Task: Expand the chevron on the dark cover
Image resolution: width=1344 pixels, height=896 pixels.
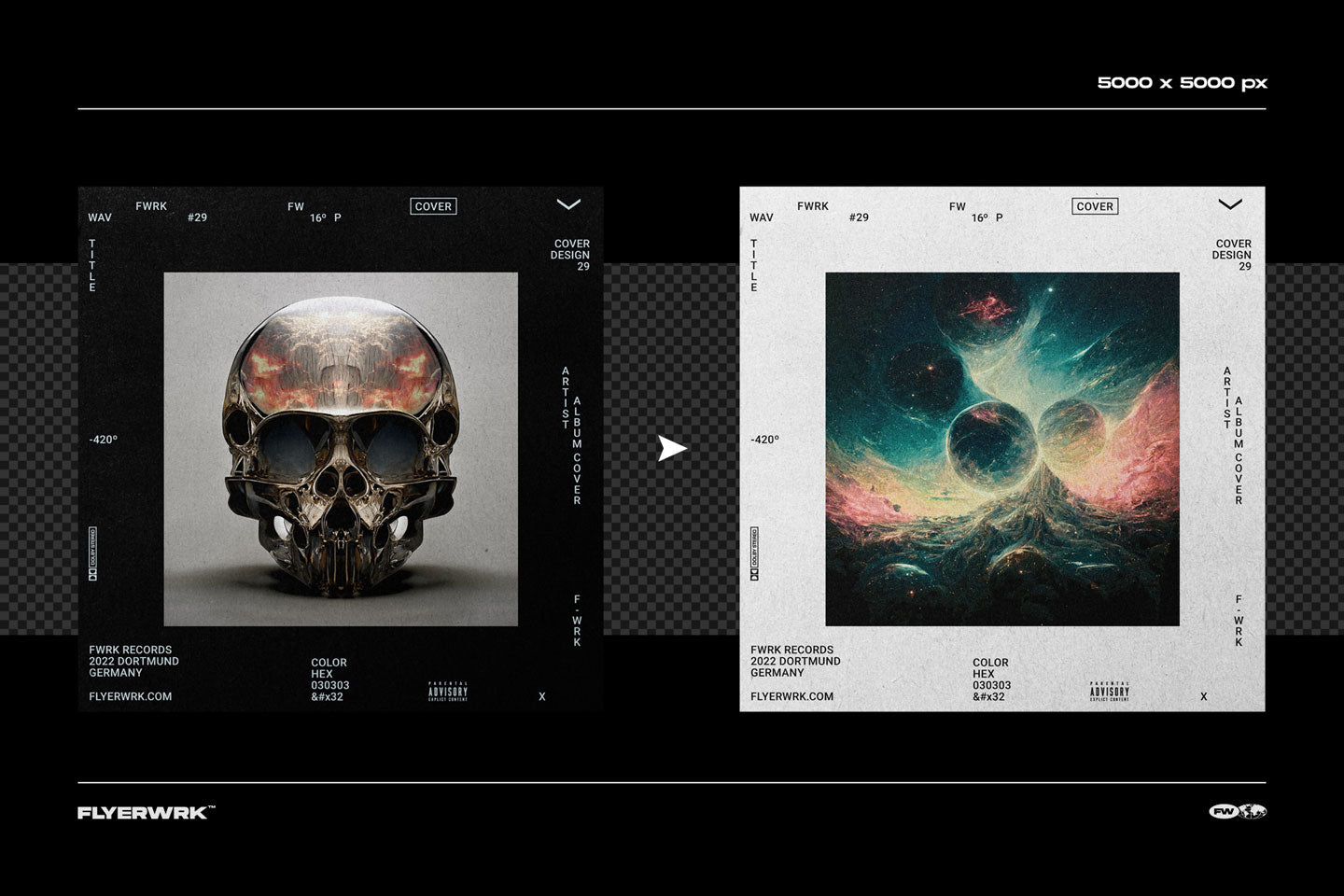Action: click(x=568, y=204)
